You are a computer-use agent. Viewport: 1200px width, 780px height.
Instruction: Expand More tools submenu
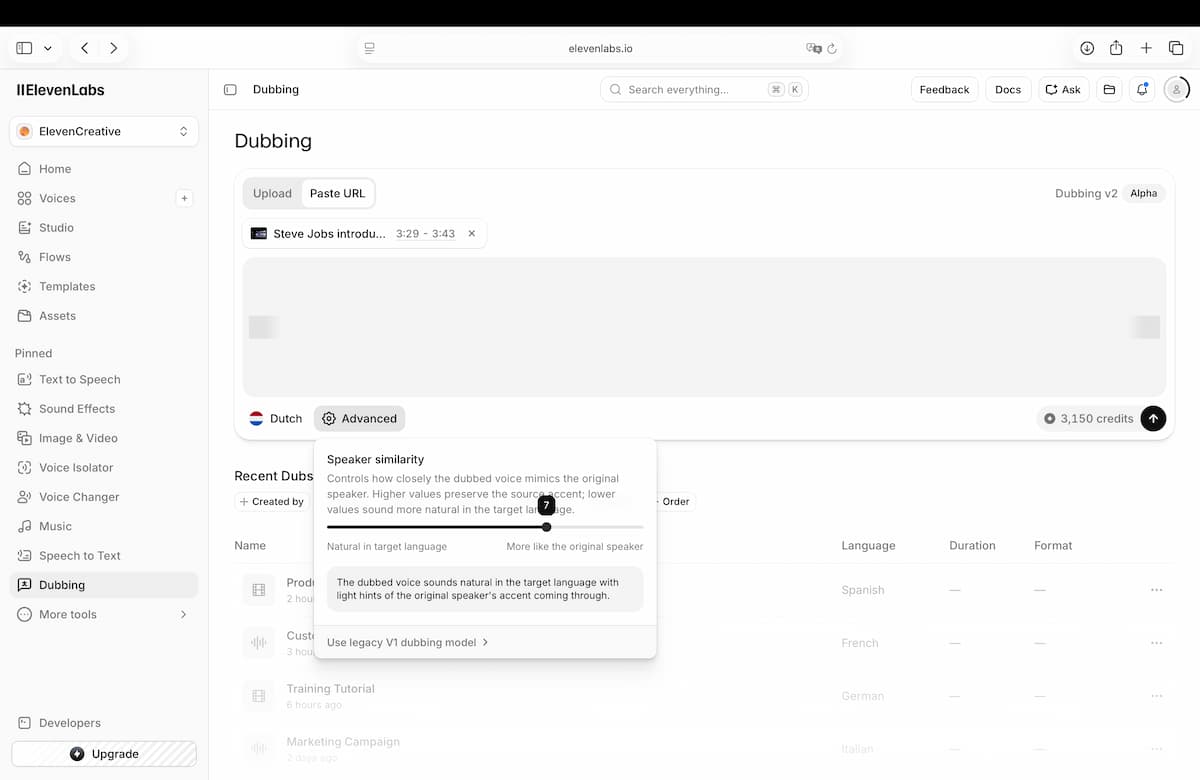[x=104, y=614]
